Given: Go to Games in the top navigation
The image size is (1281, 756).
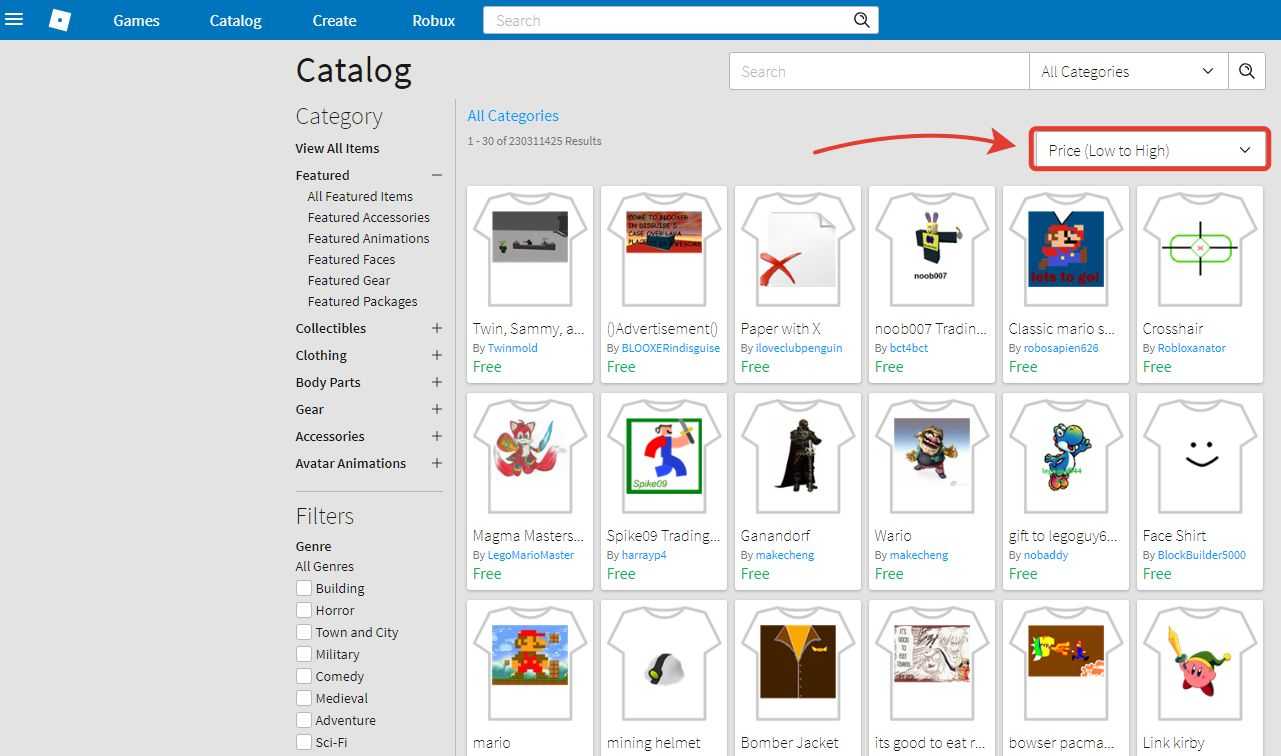Looking at the screenshot, I should [x=136, y=20].
